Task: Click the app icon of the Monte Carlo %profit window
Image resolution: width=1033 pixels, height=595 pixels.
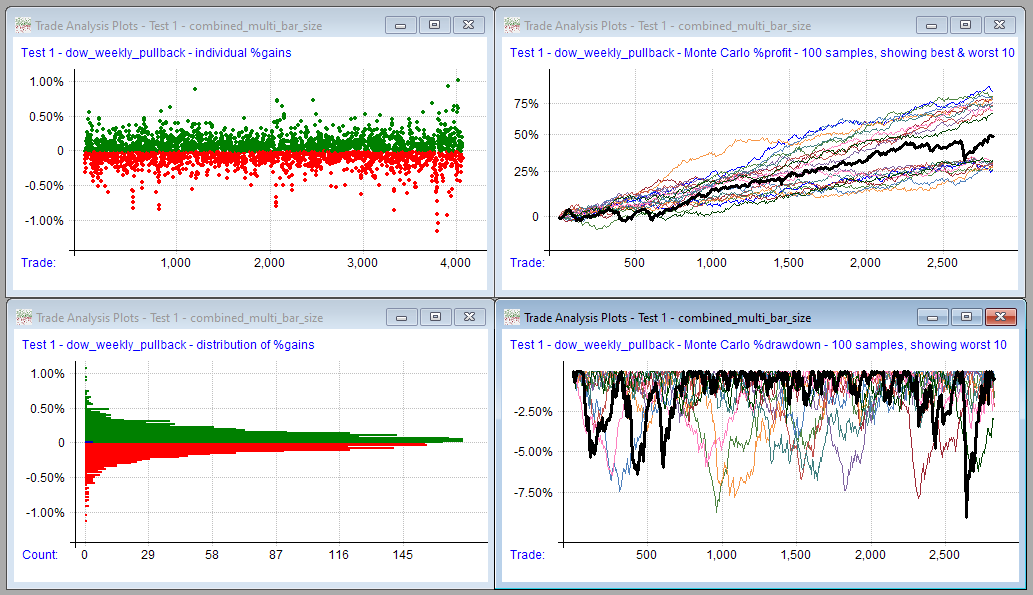Action: 511,25
